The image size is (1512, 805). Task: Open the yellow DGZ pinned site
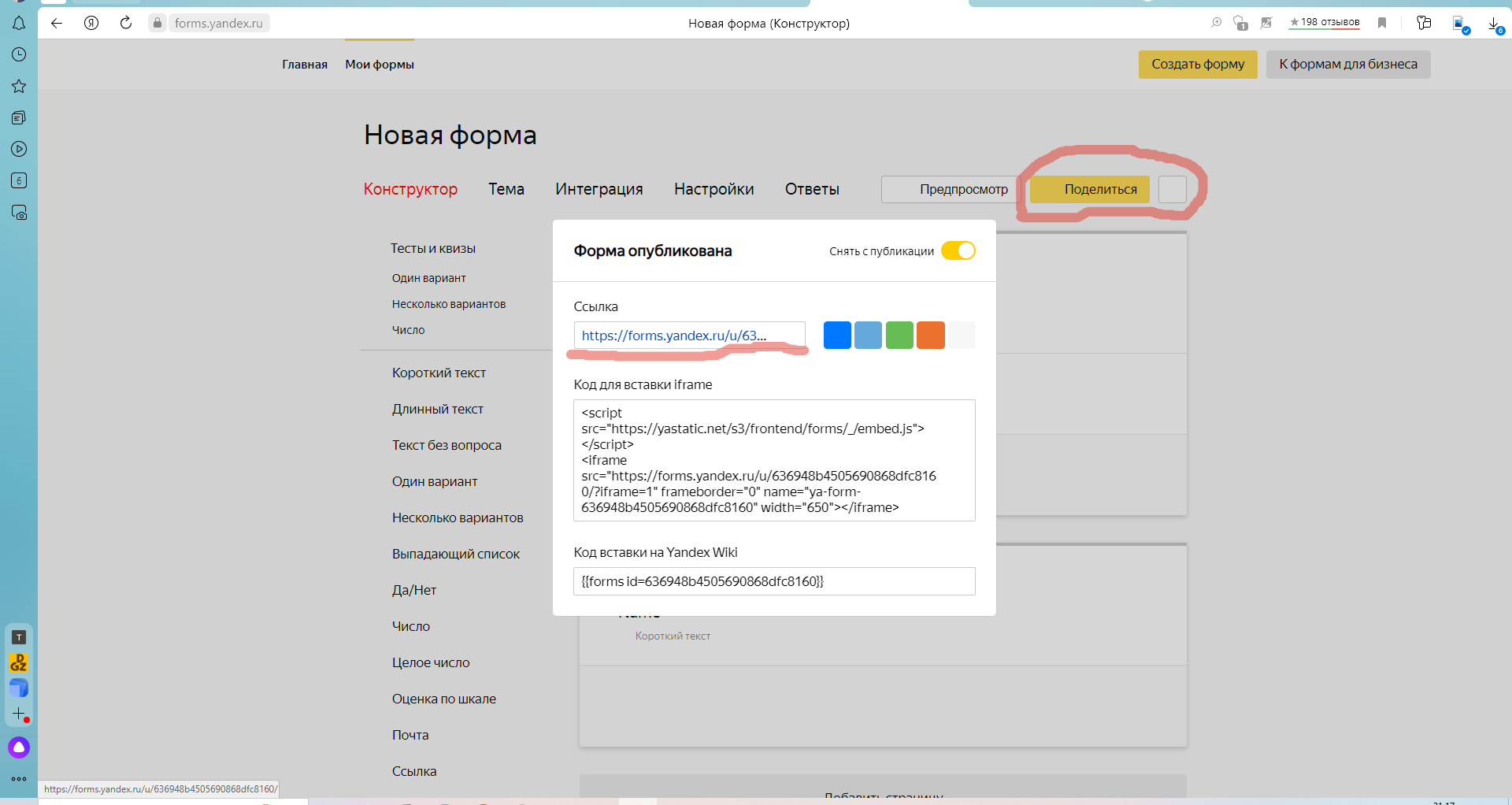19,662
